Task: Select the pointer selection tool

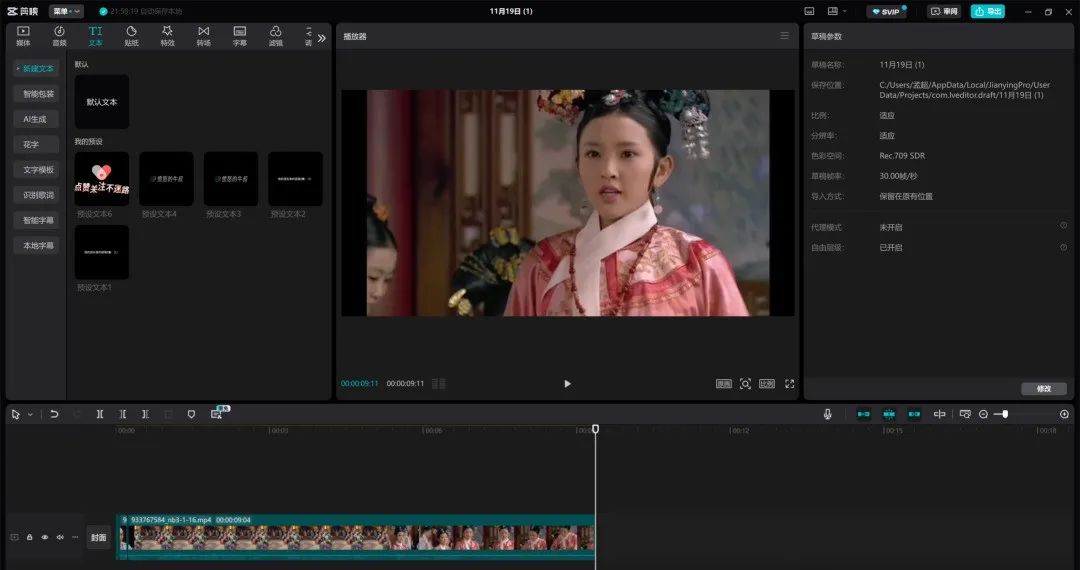Action: (x=16, y=414)
